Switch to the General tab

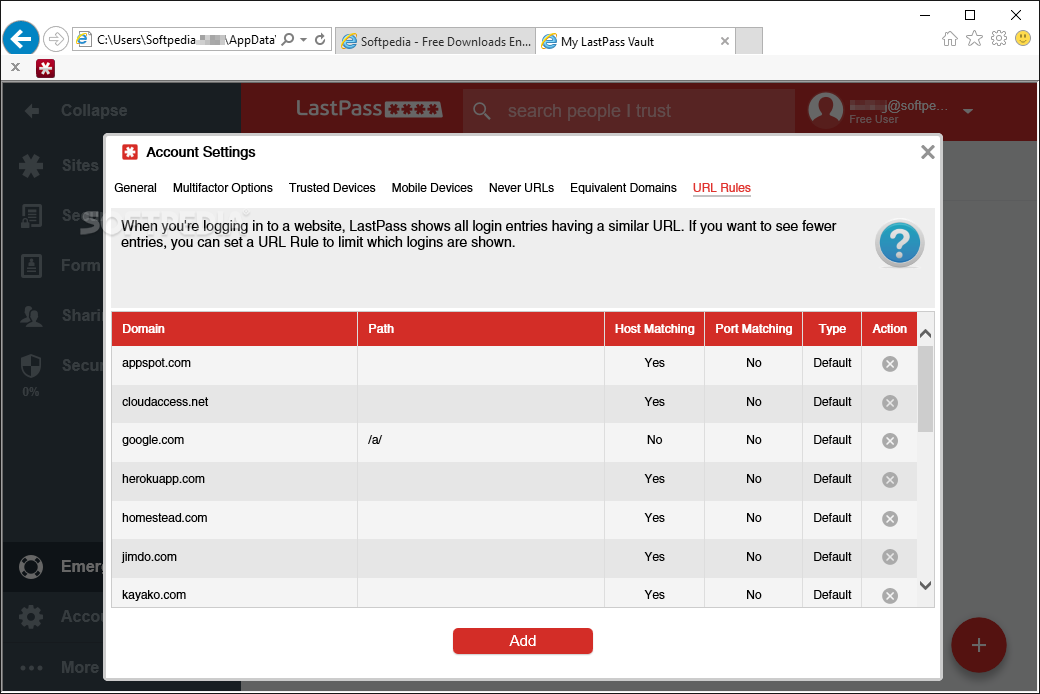pyautogui.click(x=135, y=188)
